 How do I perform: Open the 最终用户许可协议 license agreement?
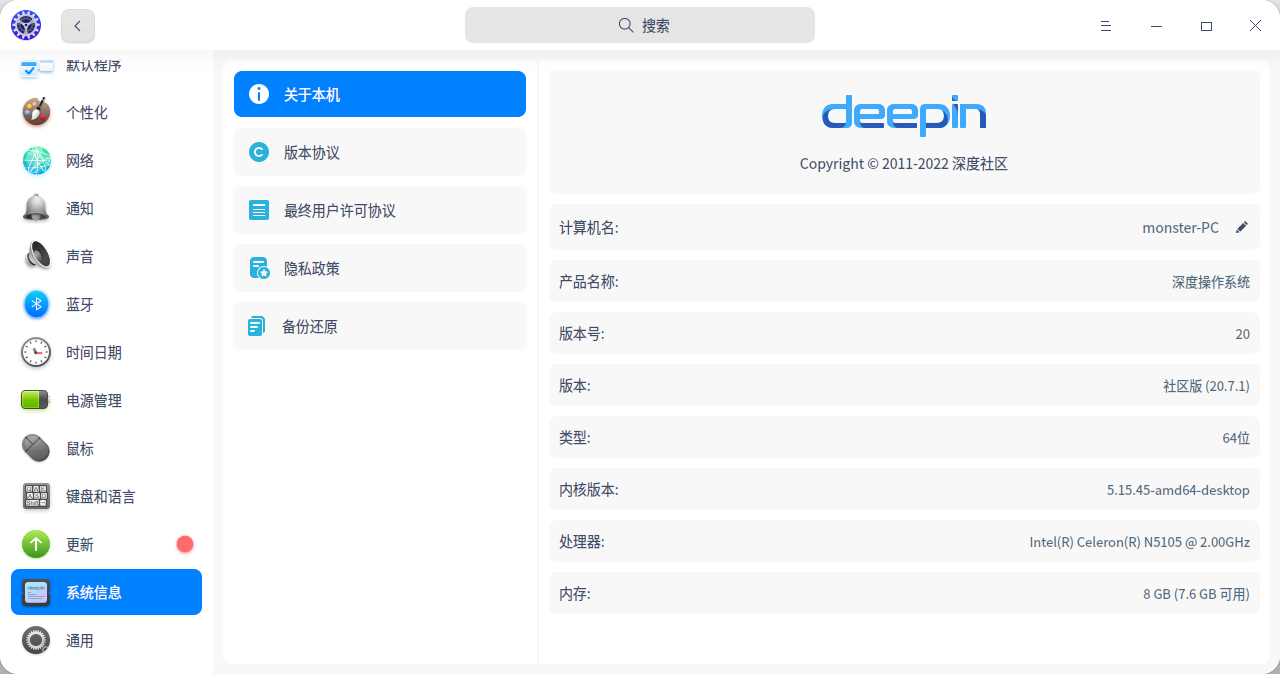click(379, 210)
